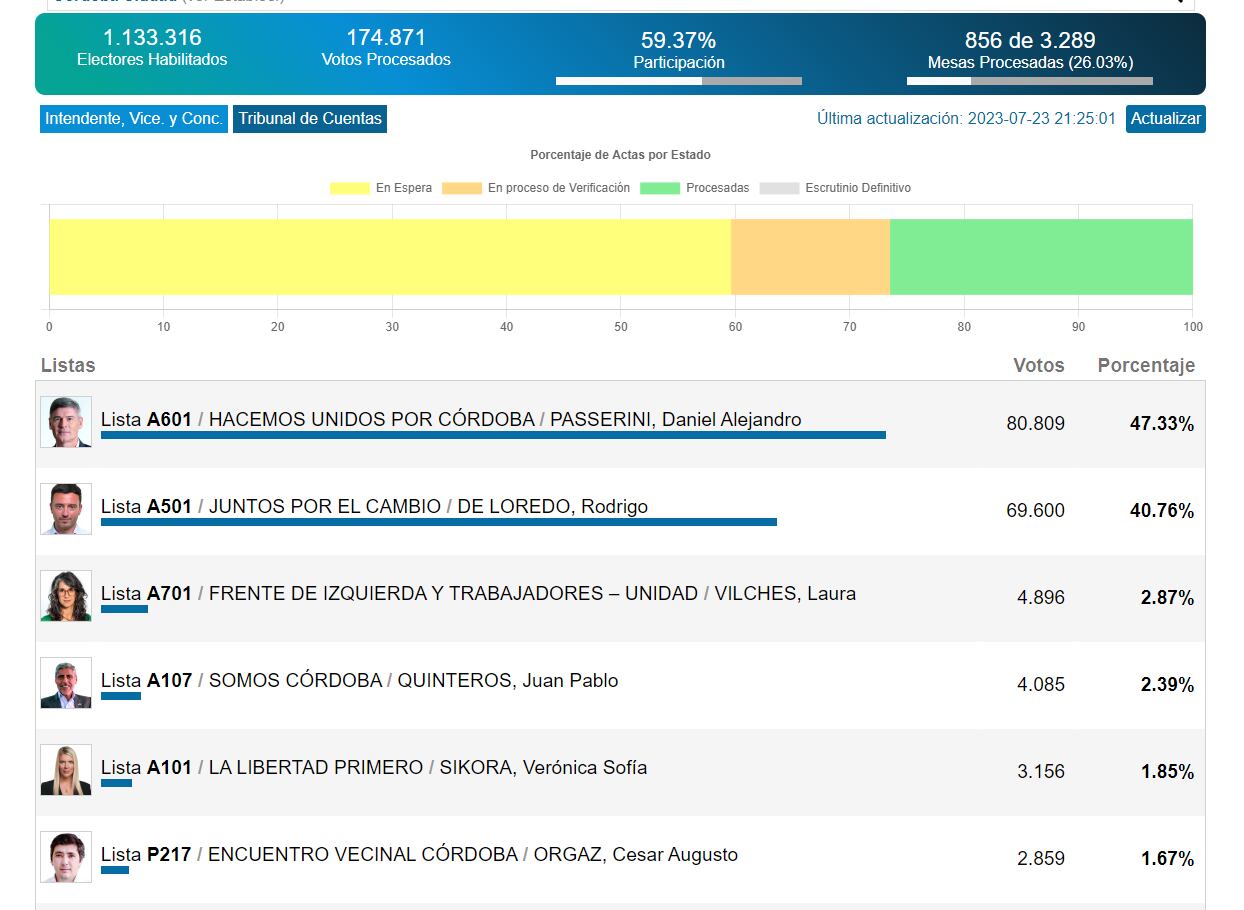This screenshot has width=1244, height=910.
Task: Click the yellow En Espera chart segment
Action: [x=390, y=257]
